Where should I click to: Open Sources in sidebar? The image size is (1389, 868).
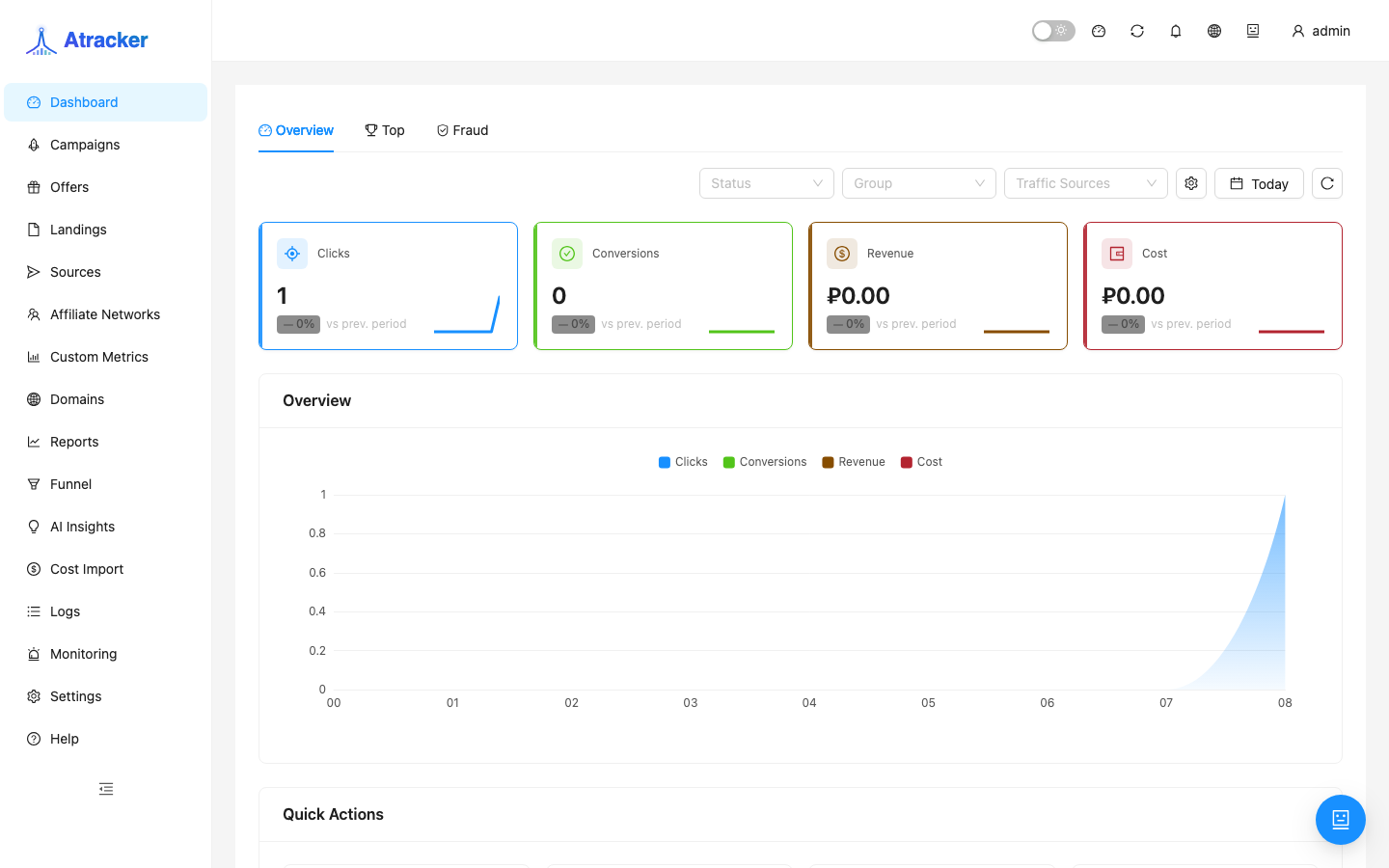point(106,272)
